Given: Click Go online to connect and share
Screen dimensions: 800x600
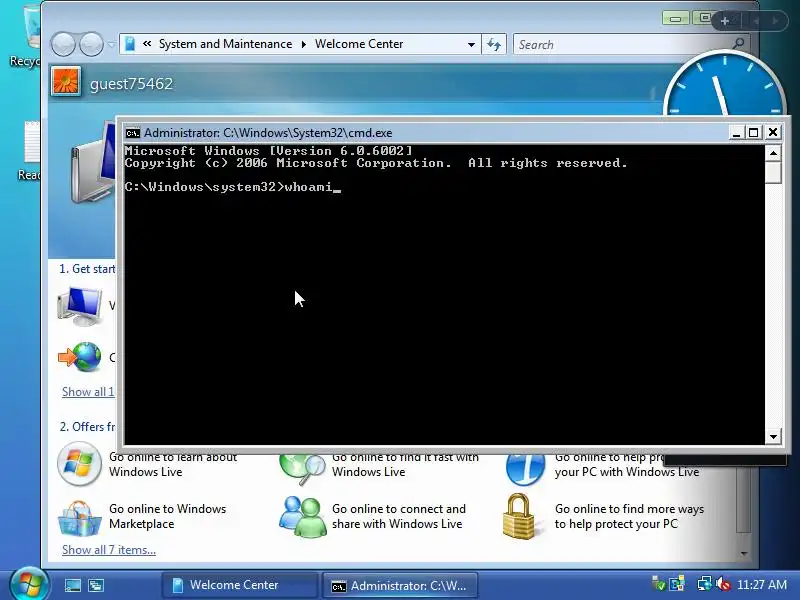Looking at the screenshot, I should 399,516.
